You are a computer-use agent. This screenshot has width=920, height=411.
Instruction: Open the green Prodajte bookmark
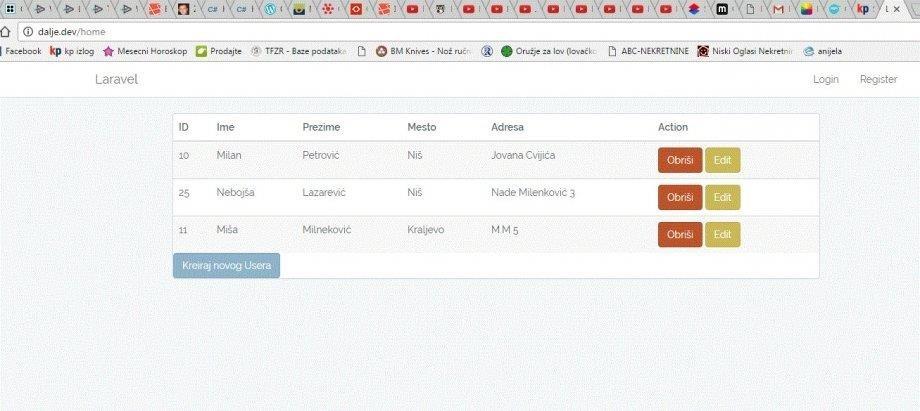(x=218, y=51)
